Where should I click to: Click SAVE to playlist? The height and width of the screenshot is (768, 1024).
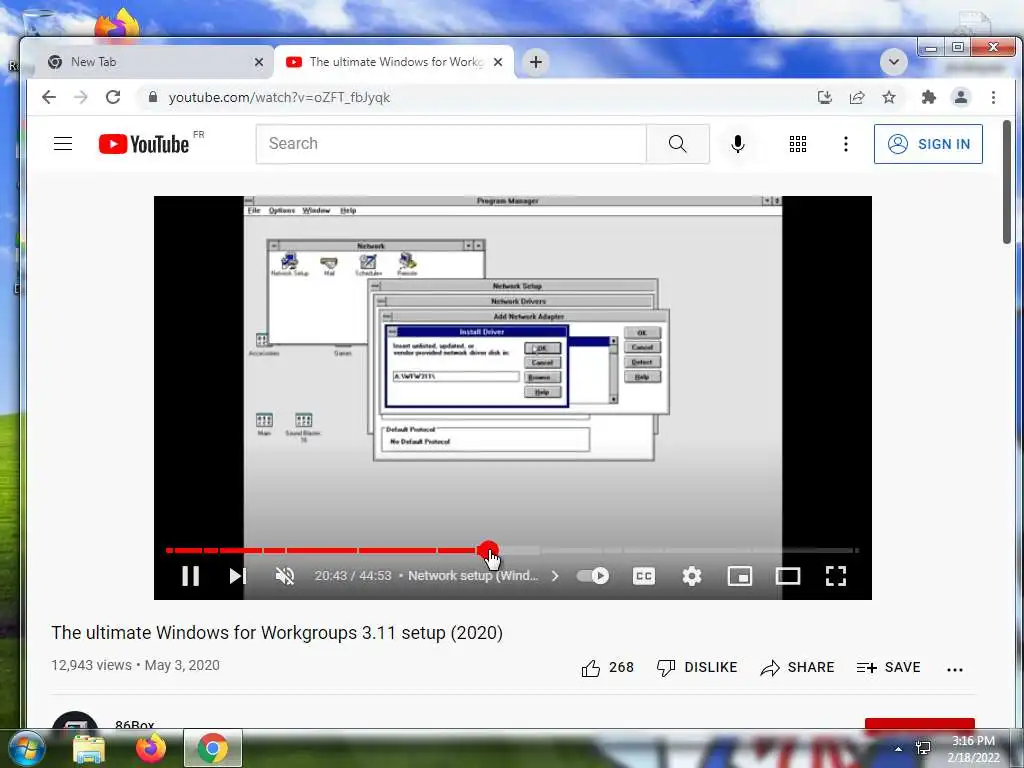(888, 667)
